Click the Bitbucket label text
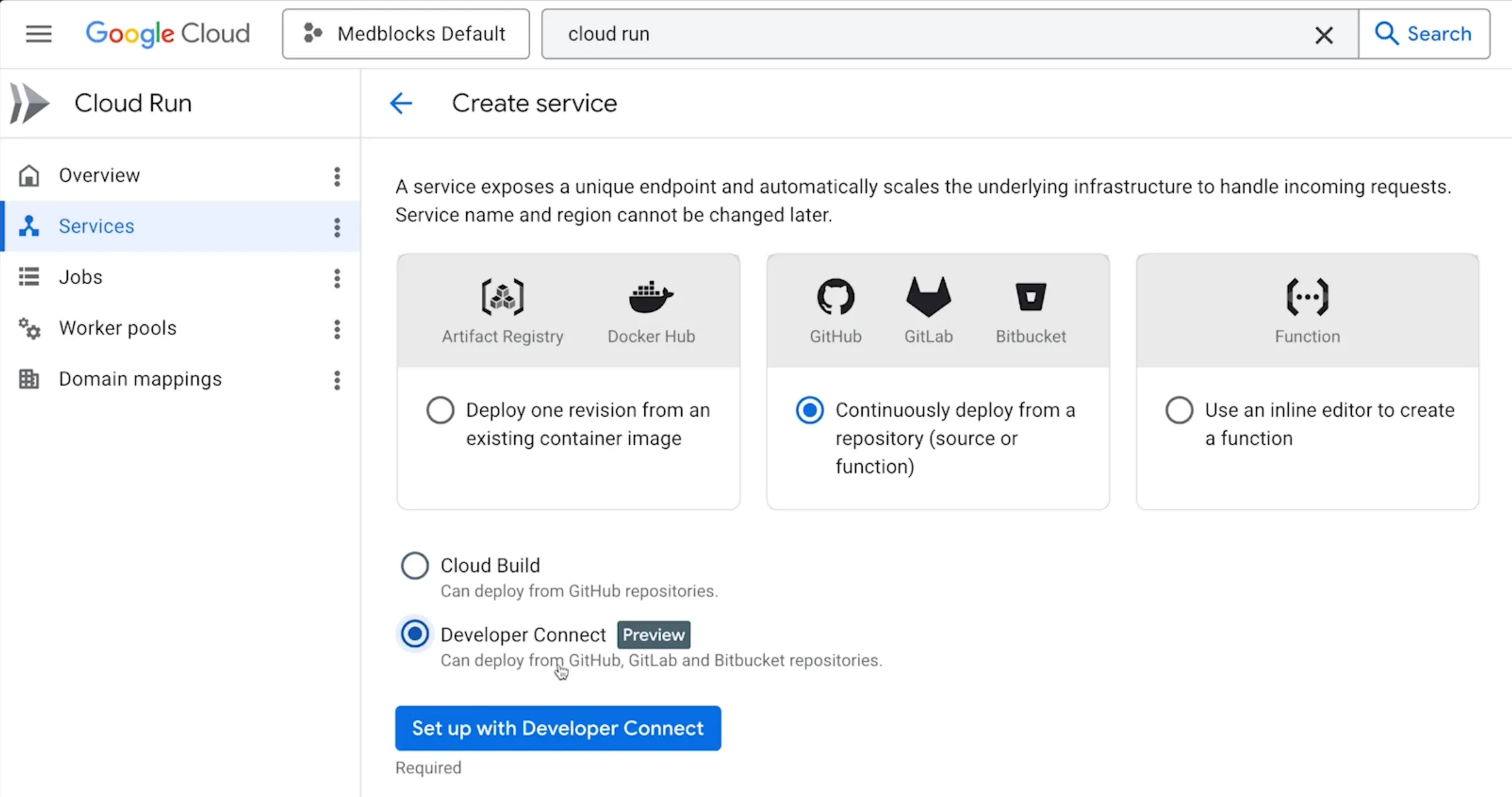The image size is (1512, 797). 1031,336
